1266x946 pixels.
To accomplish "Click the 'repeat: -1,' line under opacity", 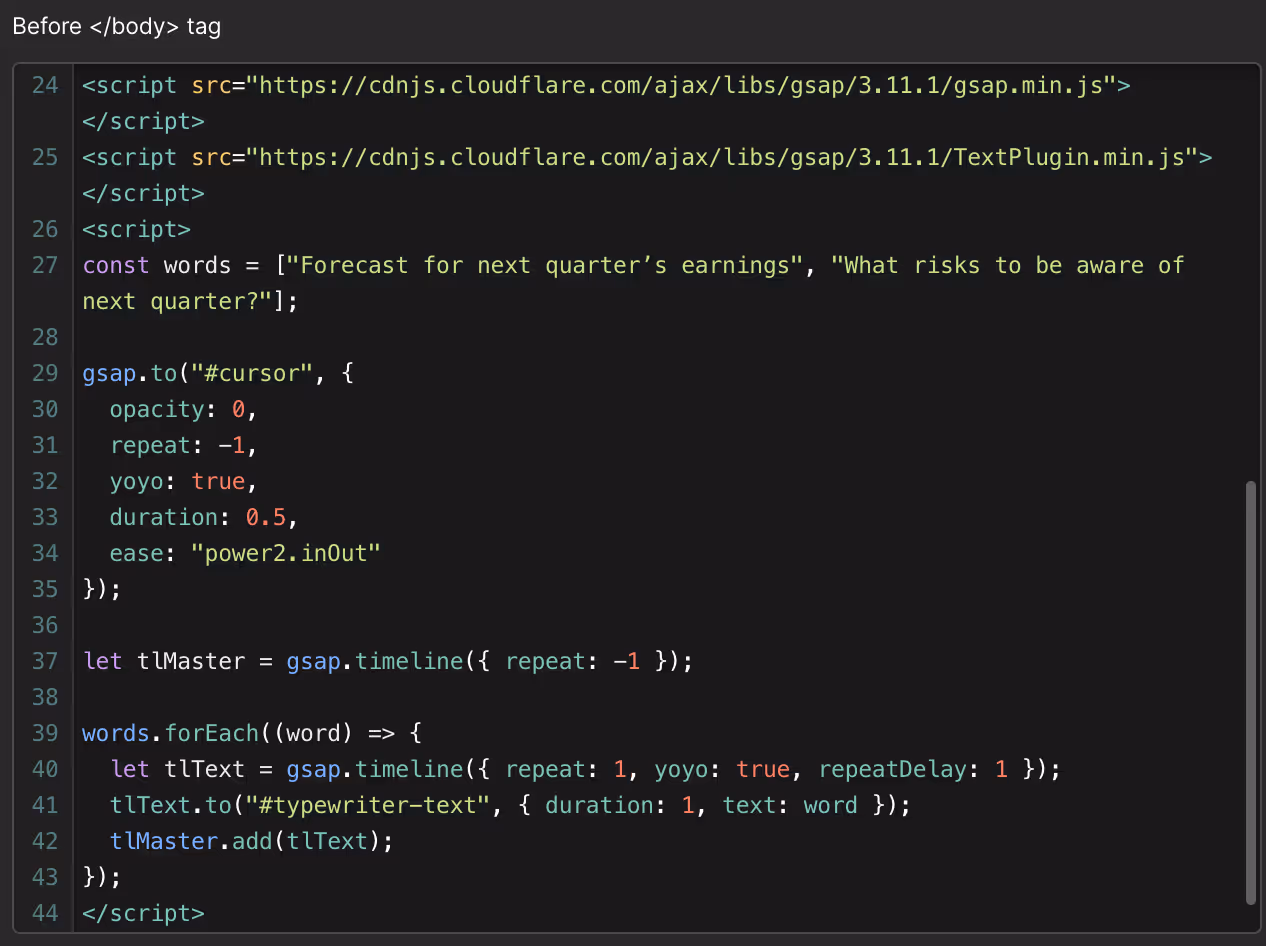I will pyautogui.click(x=184, y=445).
